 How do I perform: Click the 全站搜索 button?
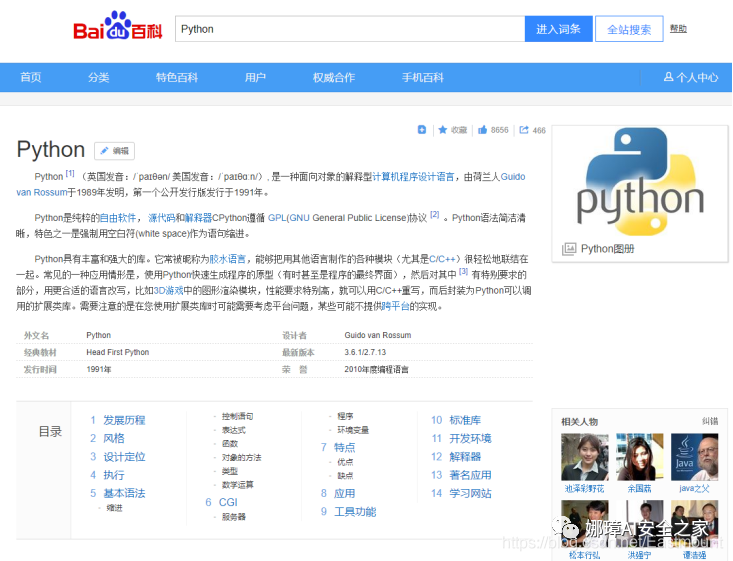point(629,29)
